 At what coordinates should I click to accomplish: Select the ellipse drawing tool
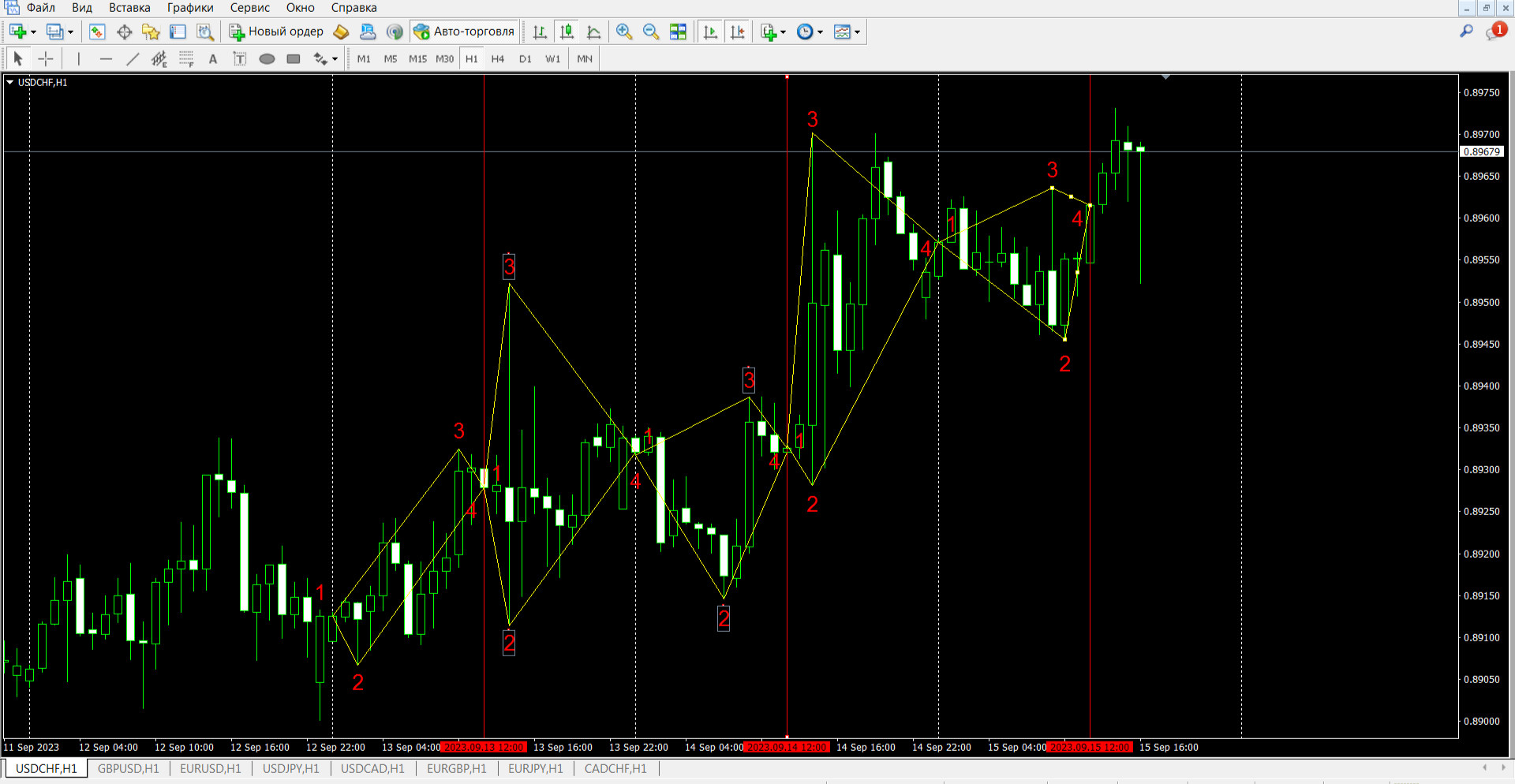tap(267, 58)
